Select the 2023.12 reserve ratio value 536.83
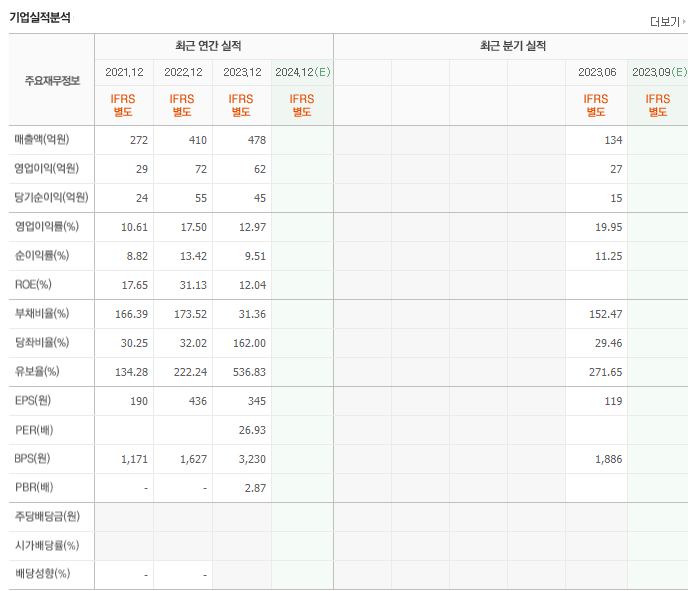688x591 pixels. pos(249,372)
